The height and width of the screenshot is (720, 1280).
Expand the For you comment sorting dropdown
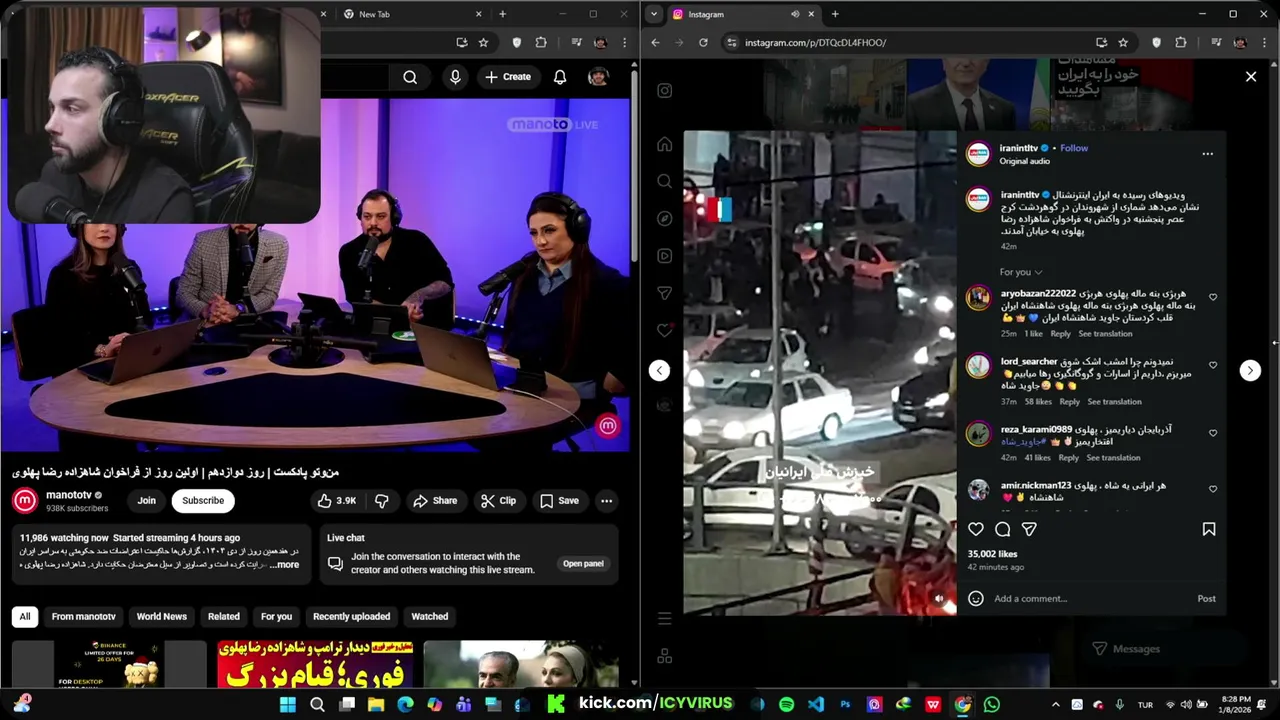(1021, 272)
